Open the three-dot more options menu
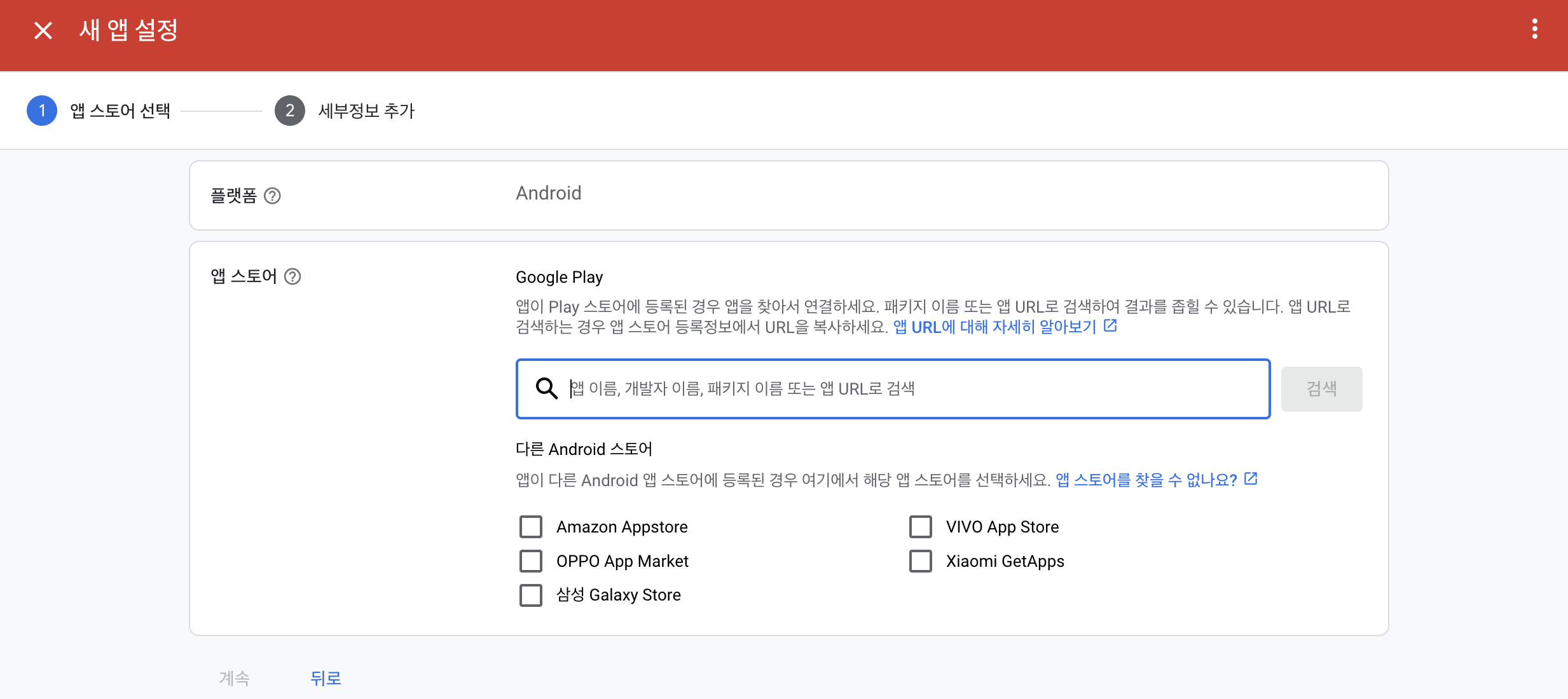1568x699 pixels. click(1534, 29)
